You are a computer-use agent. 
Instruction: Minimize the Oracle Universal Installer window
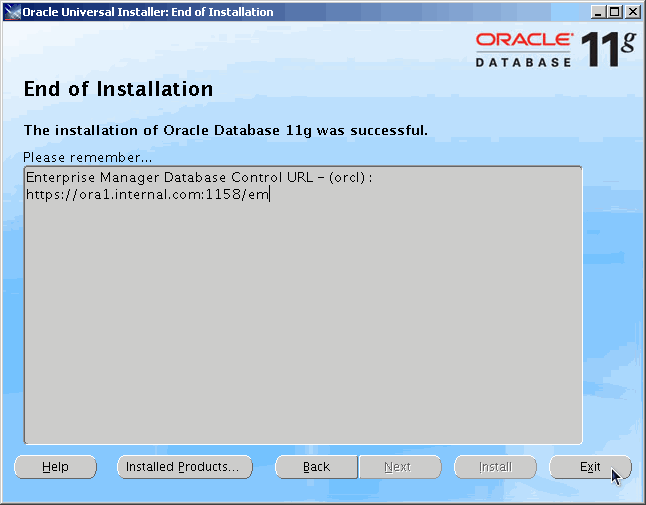pyautogui.click(x=598, y=12)
